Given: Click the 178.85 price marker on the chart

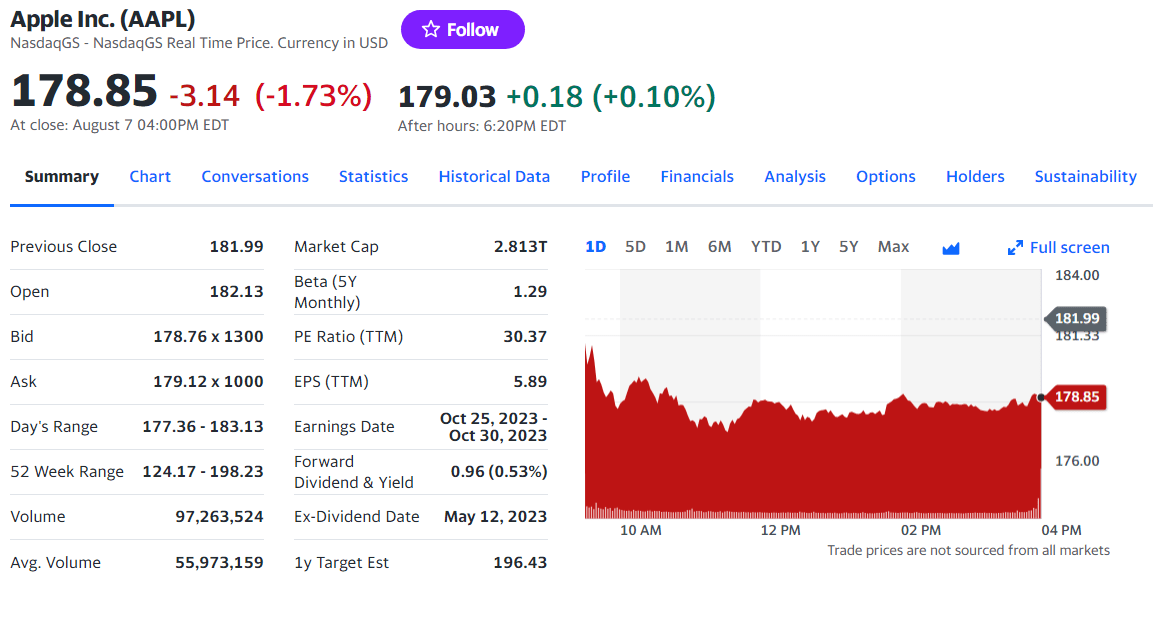Looking at the screenshot, I should (x=1077, y=397).
